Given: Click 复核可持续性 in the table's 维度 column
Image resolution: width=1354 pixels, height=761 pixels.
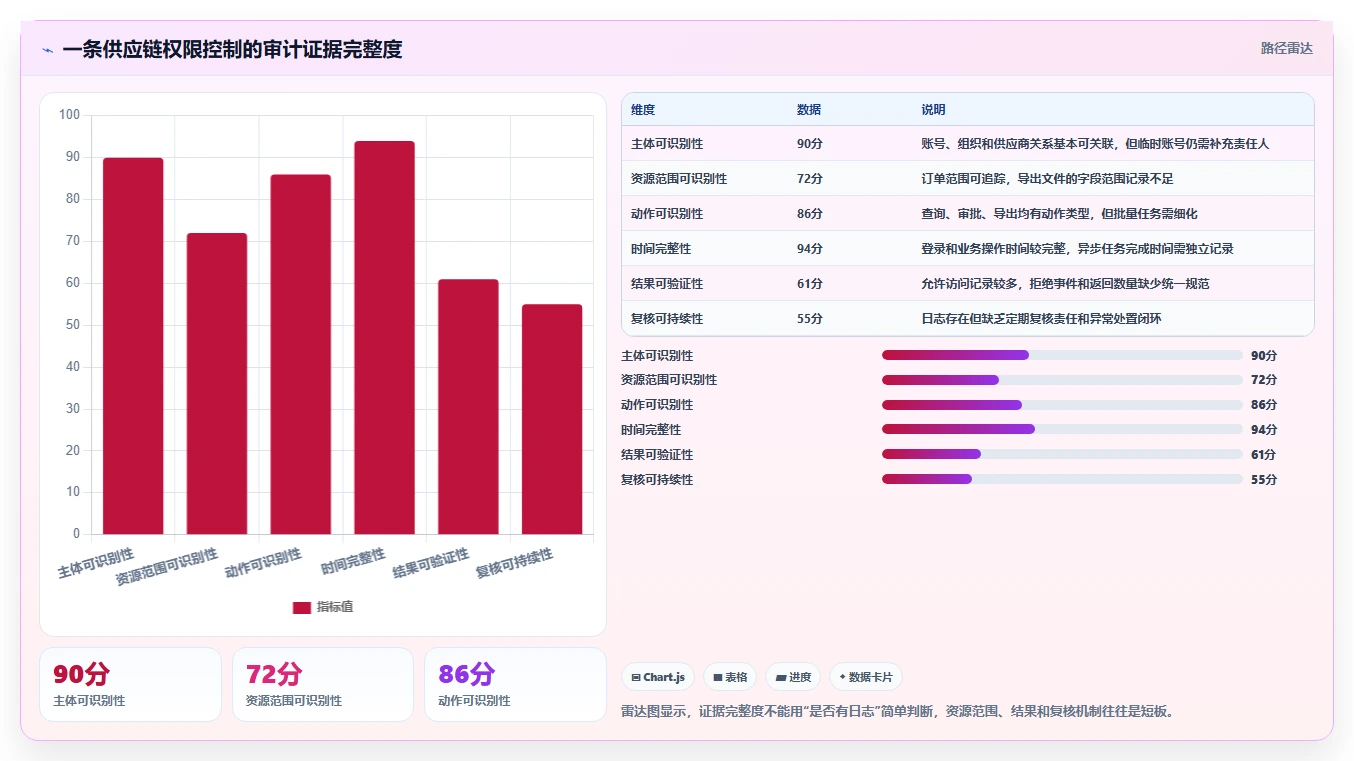Looking at the screenshot, I should [667, 319].
